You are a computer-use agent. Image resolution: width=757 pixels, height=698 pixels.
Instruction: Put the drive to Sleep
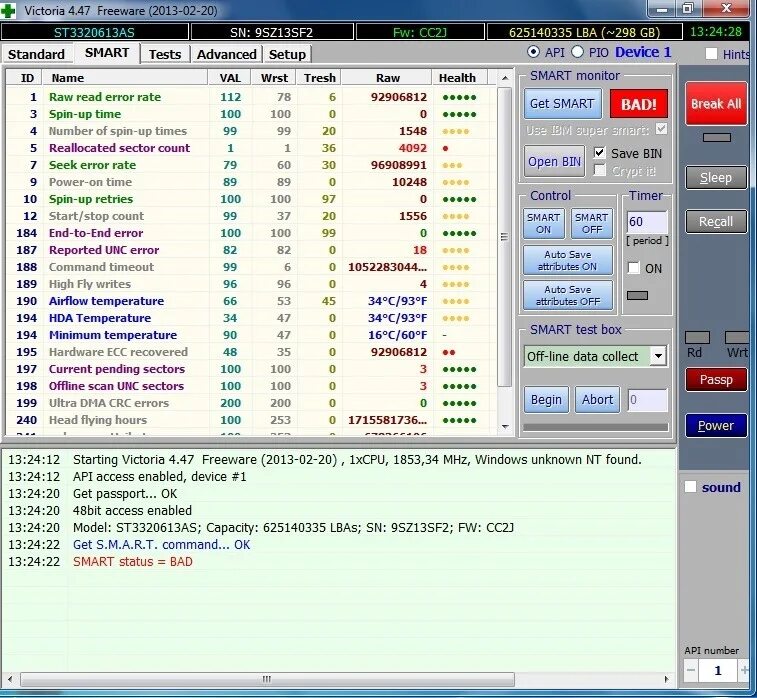click(x=716, y=178)
